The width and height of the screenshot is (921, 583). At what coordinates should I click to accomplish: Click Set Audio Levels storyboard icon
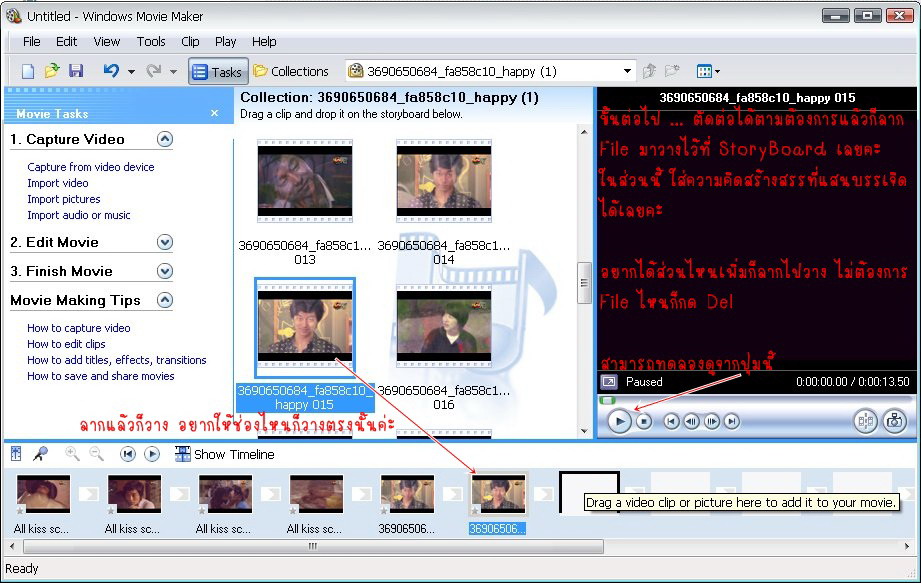[x=16, y=454]
